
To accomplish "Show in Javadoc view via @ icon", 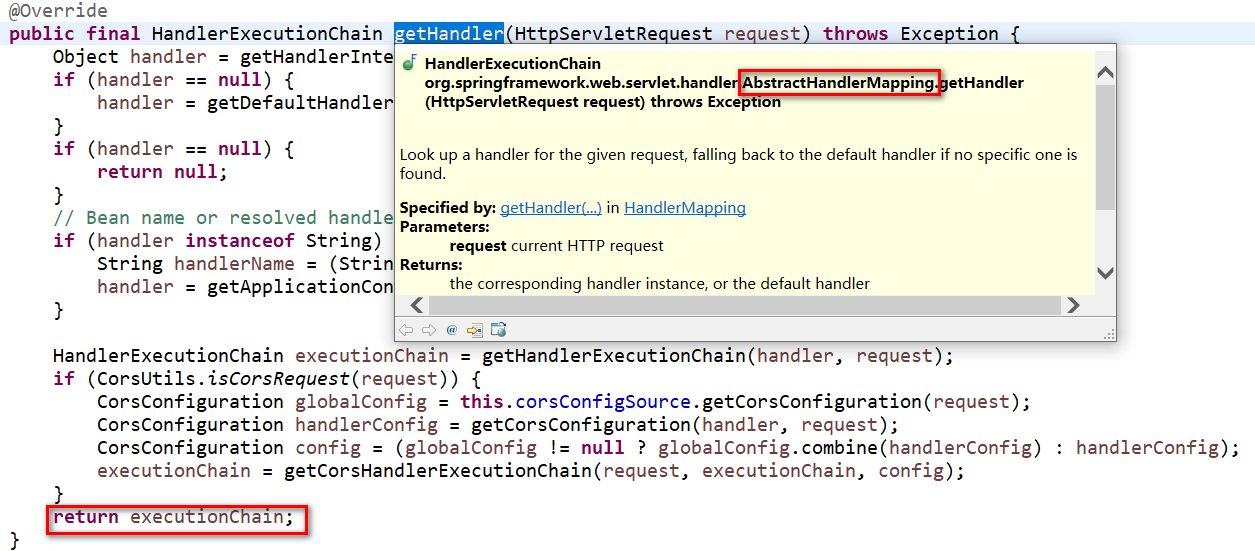I will [451, 329].
